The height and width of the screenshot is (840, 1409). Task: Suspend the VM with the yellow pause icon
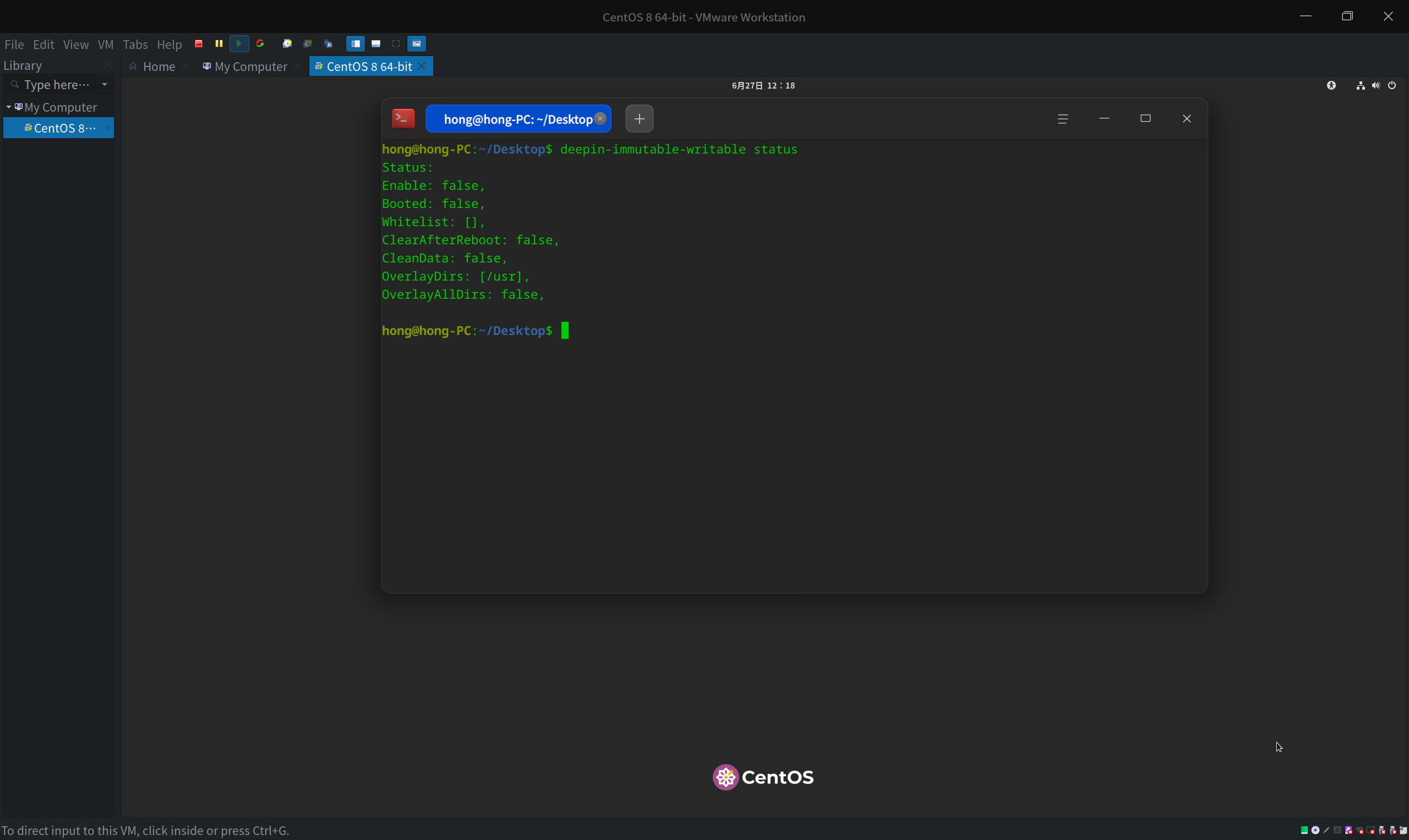click(x=219, y=43)
